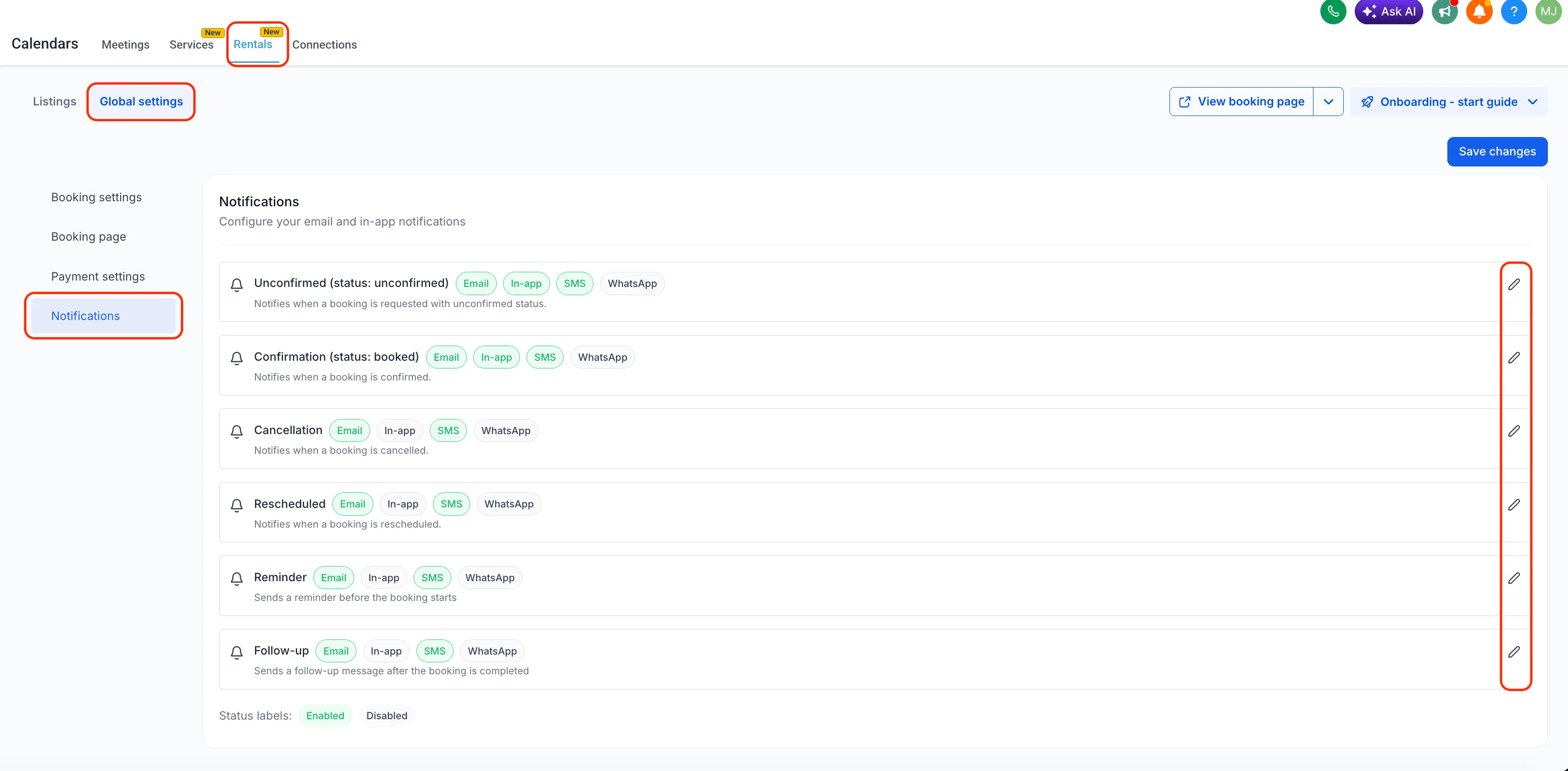The width and height of the screenshot is (1568, 771).
Task: Click the bell icon beside Rescheduled
Action: pos(237,505)
